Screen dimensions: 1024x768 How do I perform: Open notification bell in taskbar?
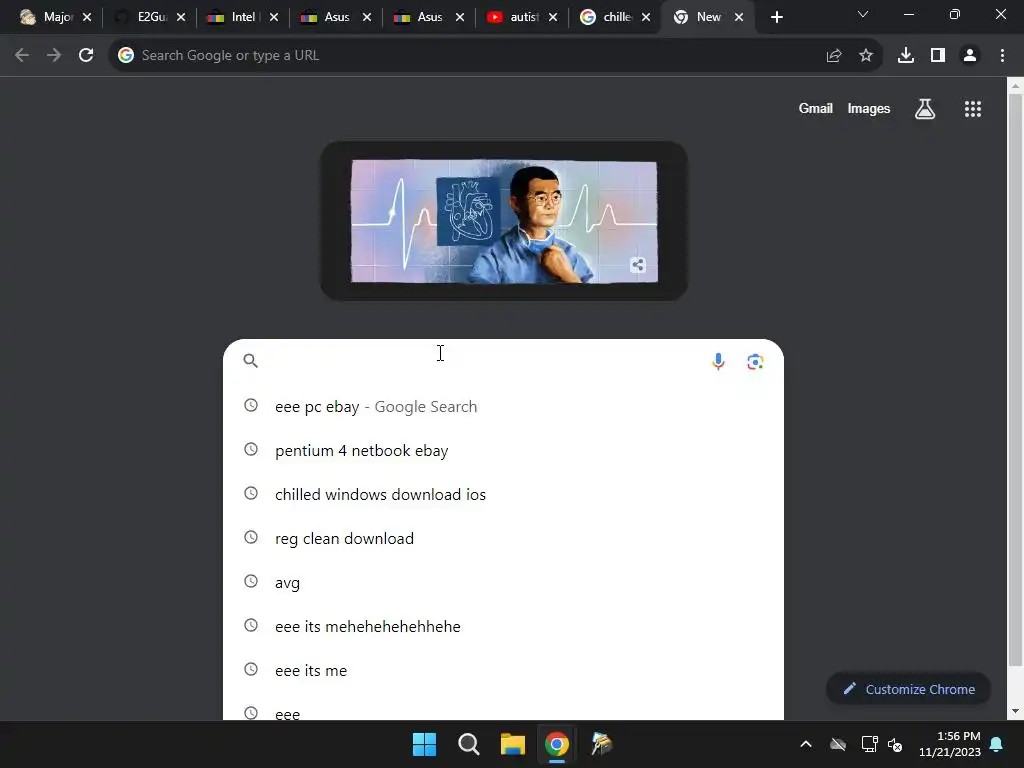[x=997, y=744]
